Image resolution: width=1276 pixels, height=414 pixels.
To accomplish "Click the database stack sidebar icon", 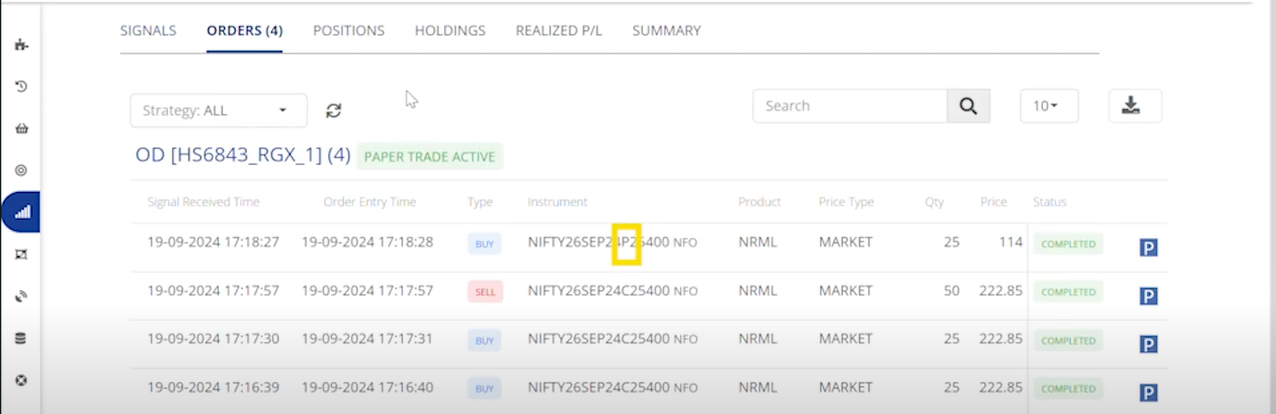I will tap(21, 338).
